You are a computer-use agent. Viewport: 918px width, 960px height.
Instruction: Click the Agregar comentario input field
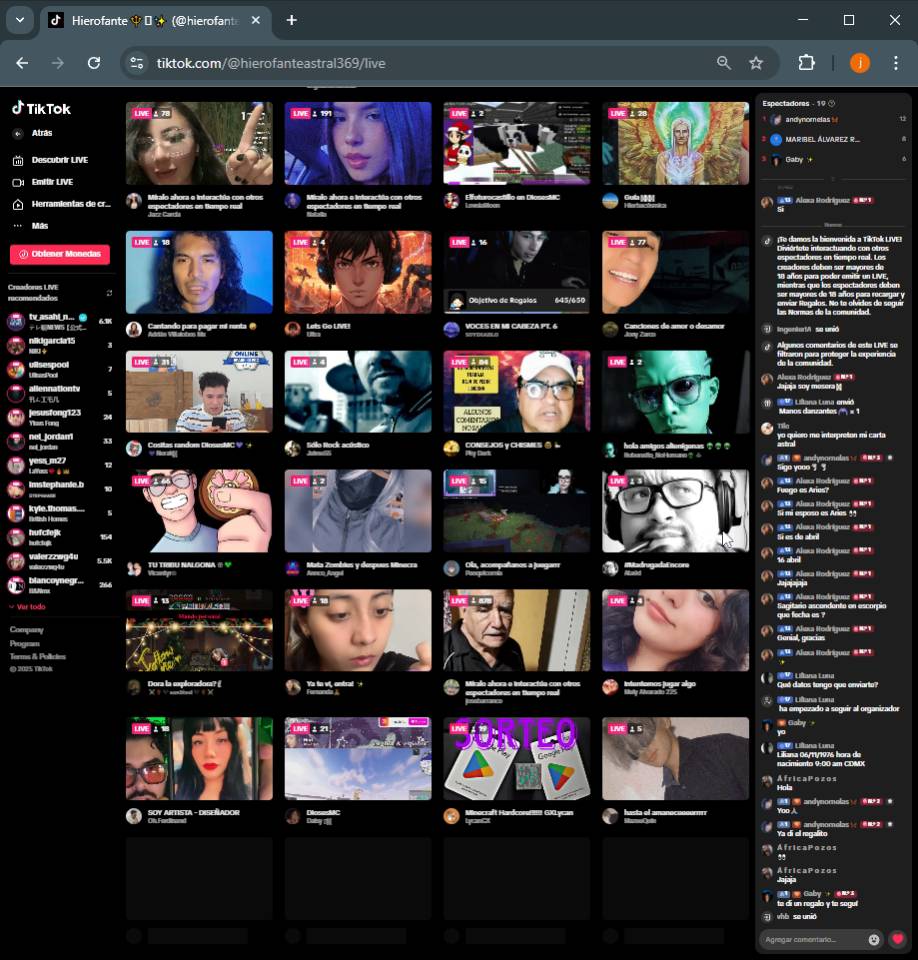pyautogui.click(x=812, y=940)
